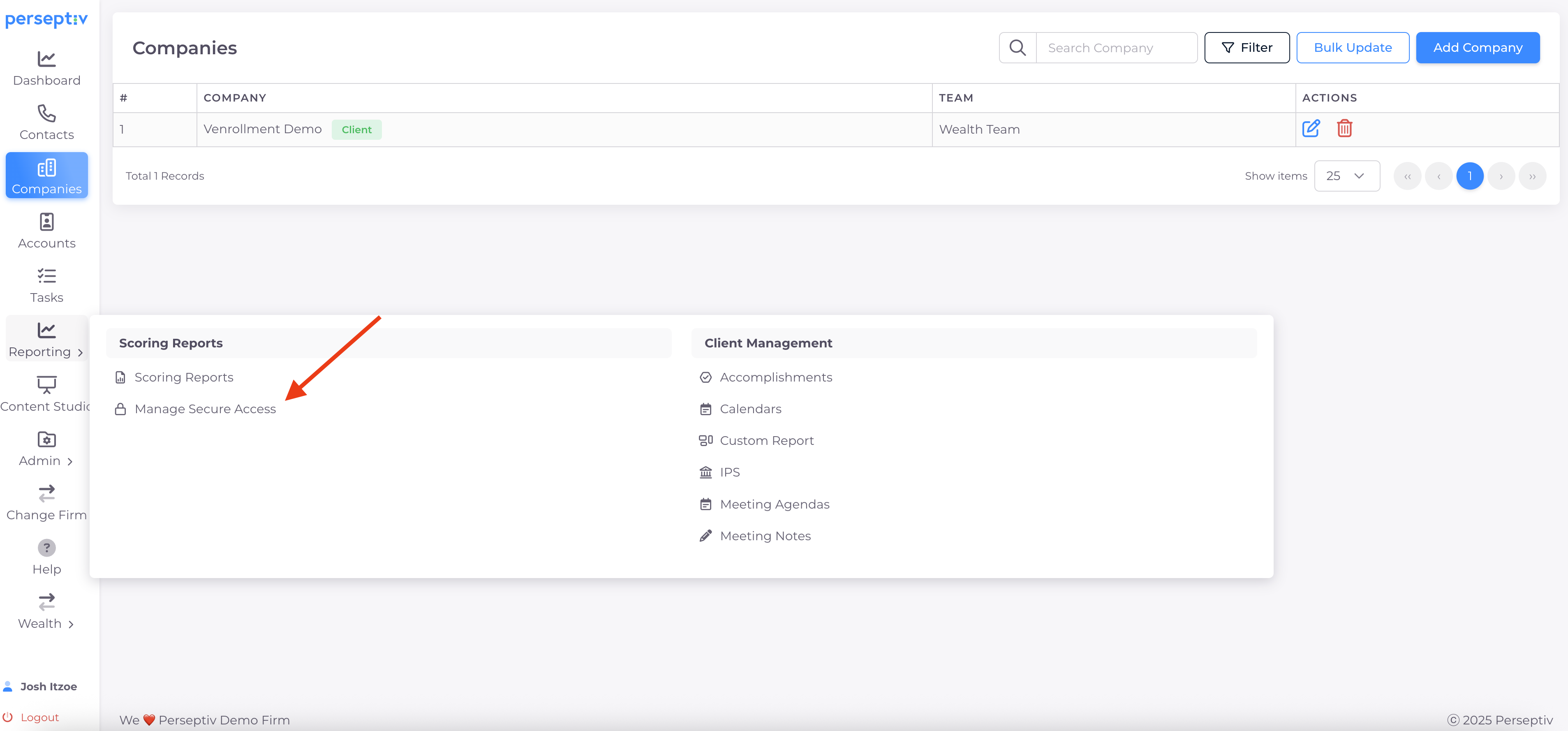
Task: Click the Add Company button
Action: (1477, 47)
